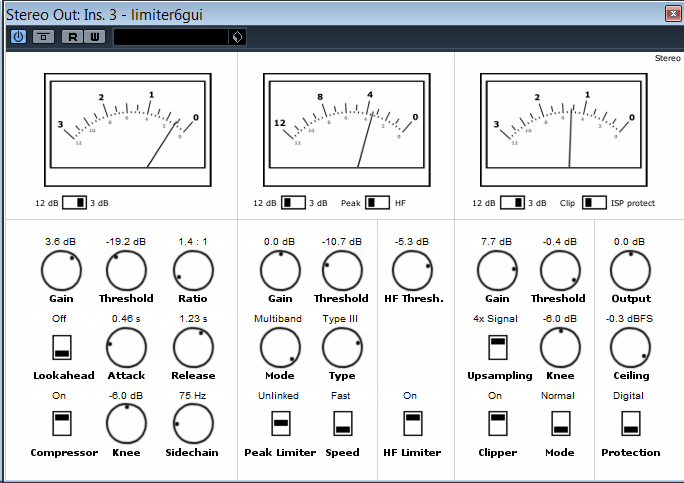
Task: Click the bypass effect icon
Action: click(44, 37)
